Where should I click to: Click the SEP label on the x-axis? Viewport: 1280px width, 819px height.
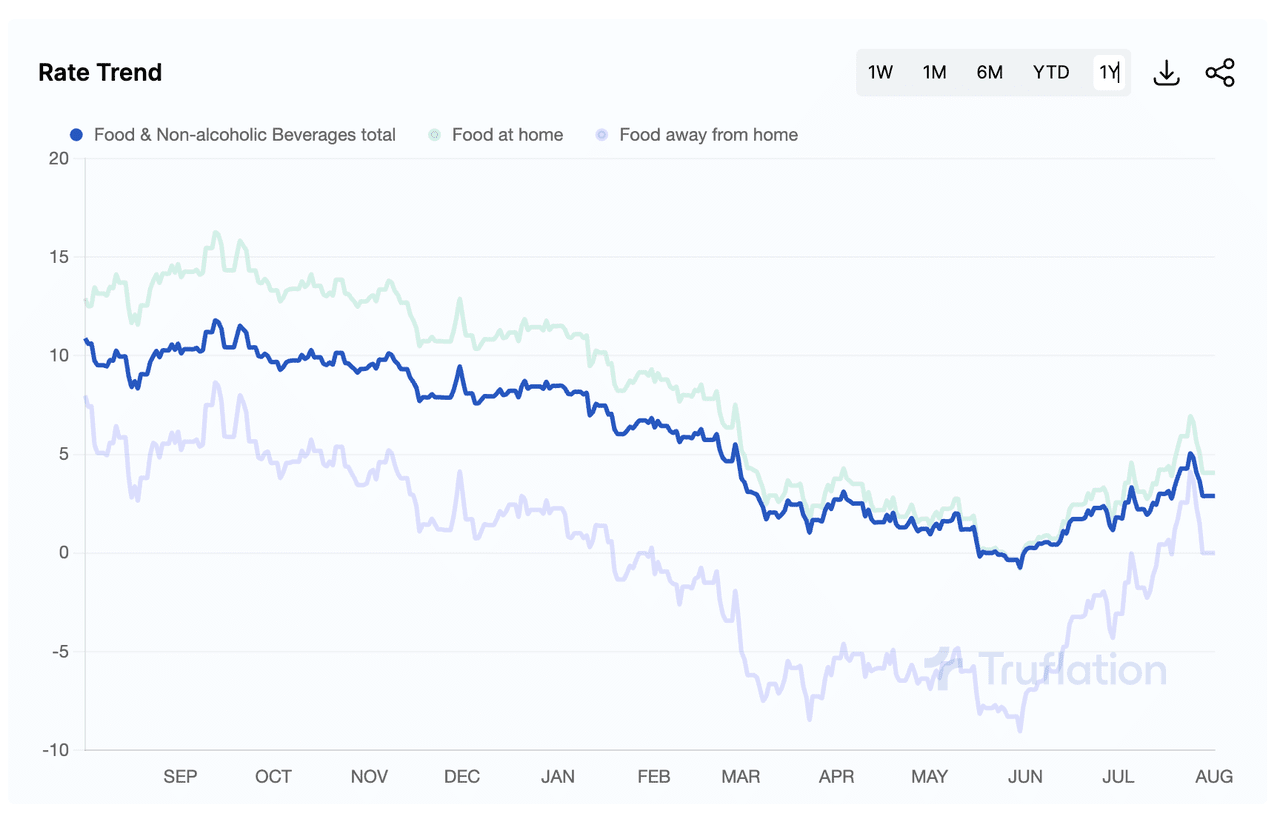point(180,776)
